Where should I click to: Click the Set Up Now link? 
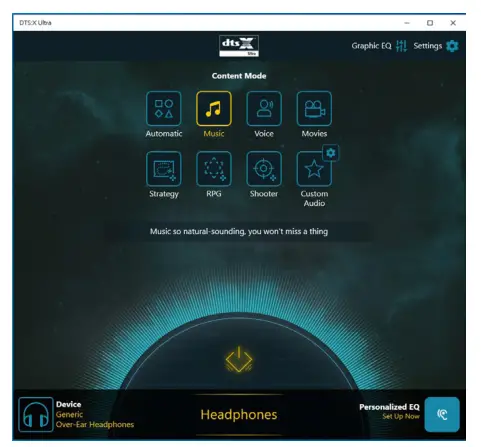coord(401,416)
